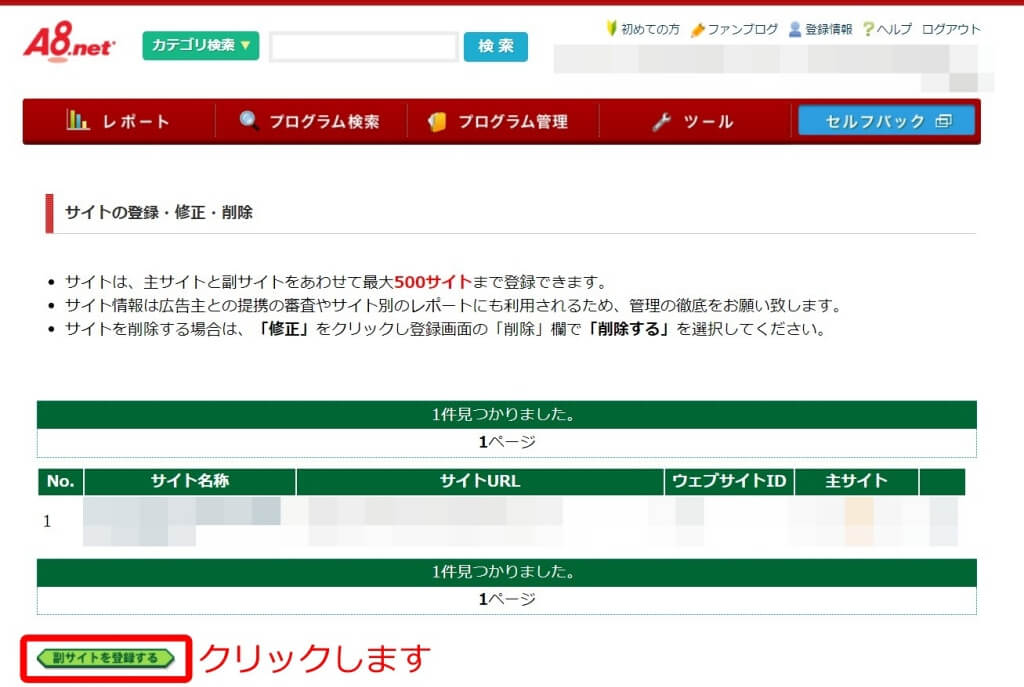Click the red 500サイト text
Viewport: 1024px width, 687px height.
click(432, 282)
